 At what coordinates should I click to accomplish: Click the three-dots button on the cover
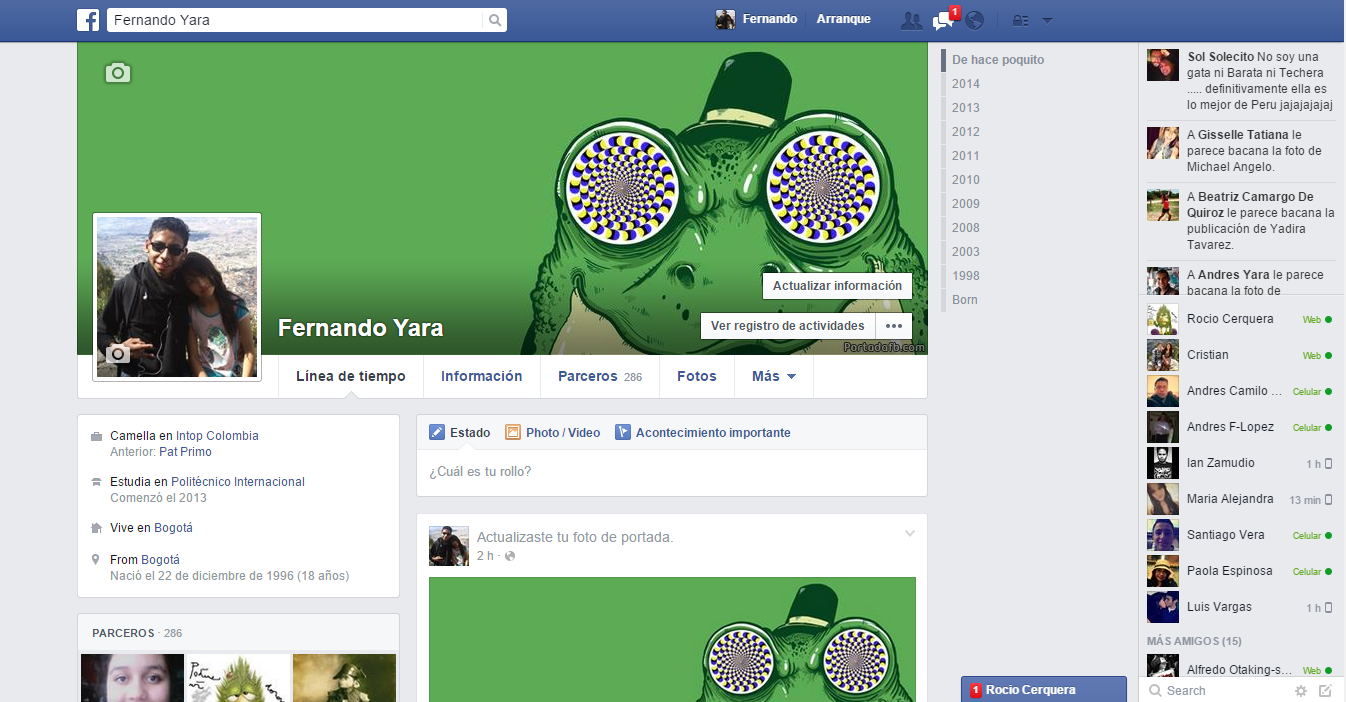[894, 326]
